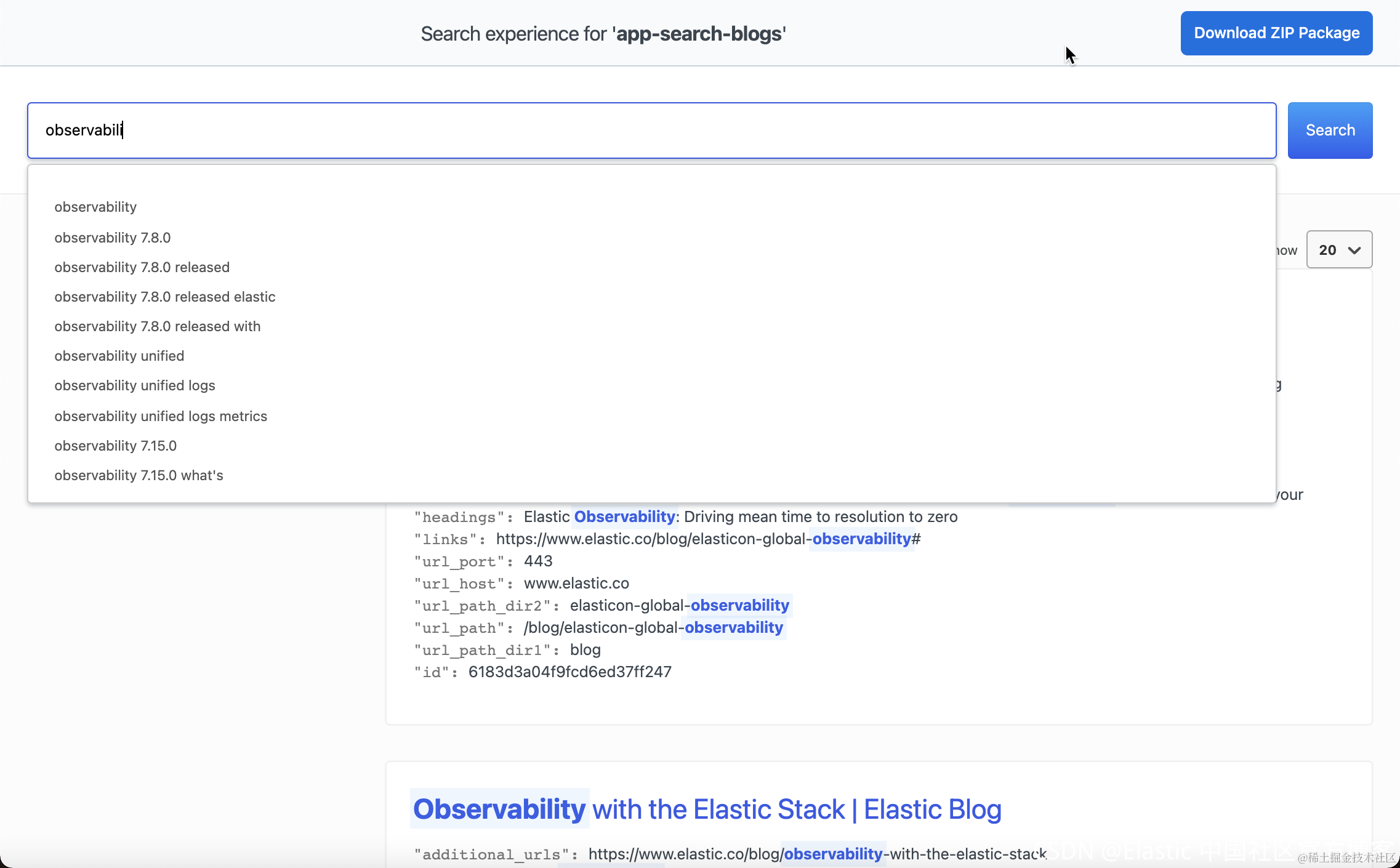Click the dropdown chevron next to 20
The height and width of the screenshot is (868, 1400).
click(1354, 250)
